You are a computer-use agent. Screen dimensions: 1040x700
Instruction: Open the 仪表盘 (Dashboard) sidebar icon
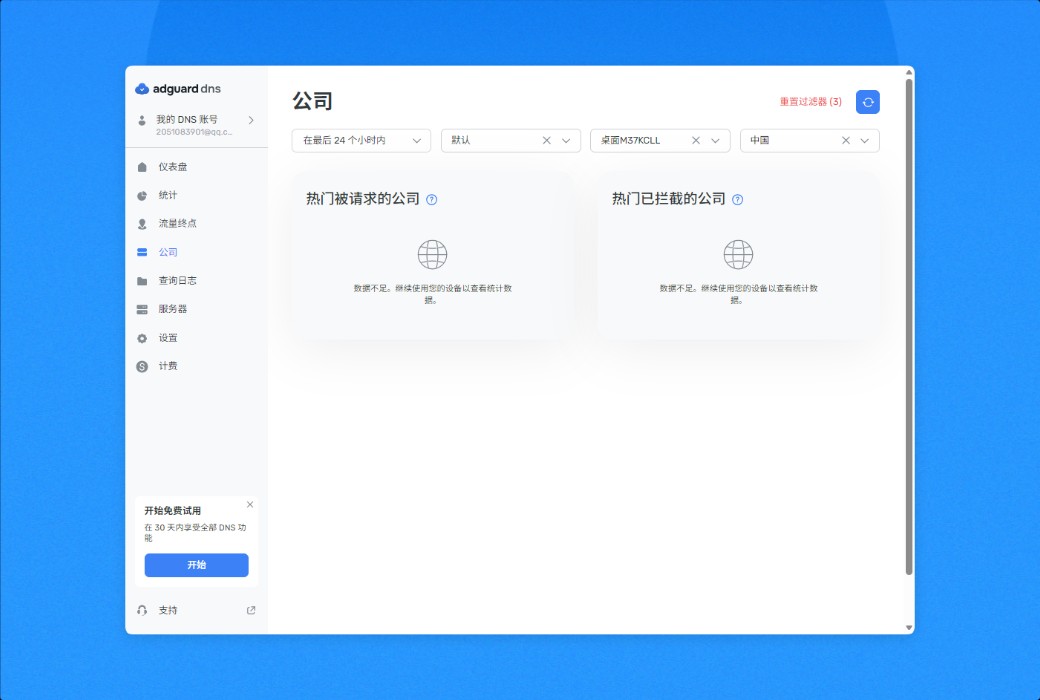coord(141,166)
